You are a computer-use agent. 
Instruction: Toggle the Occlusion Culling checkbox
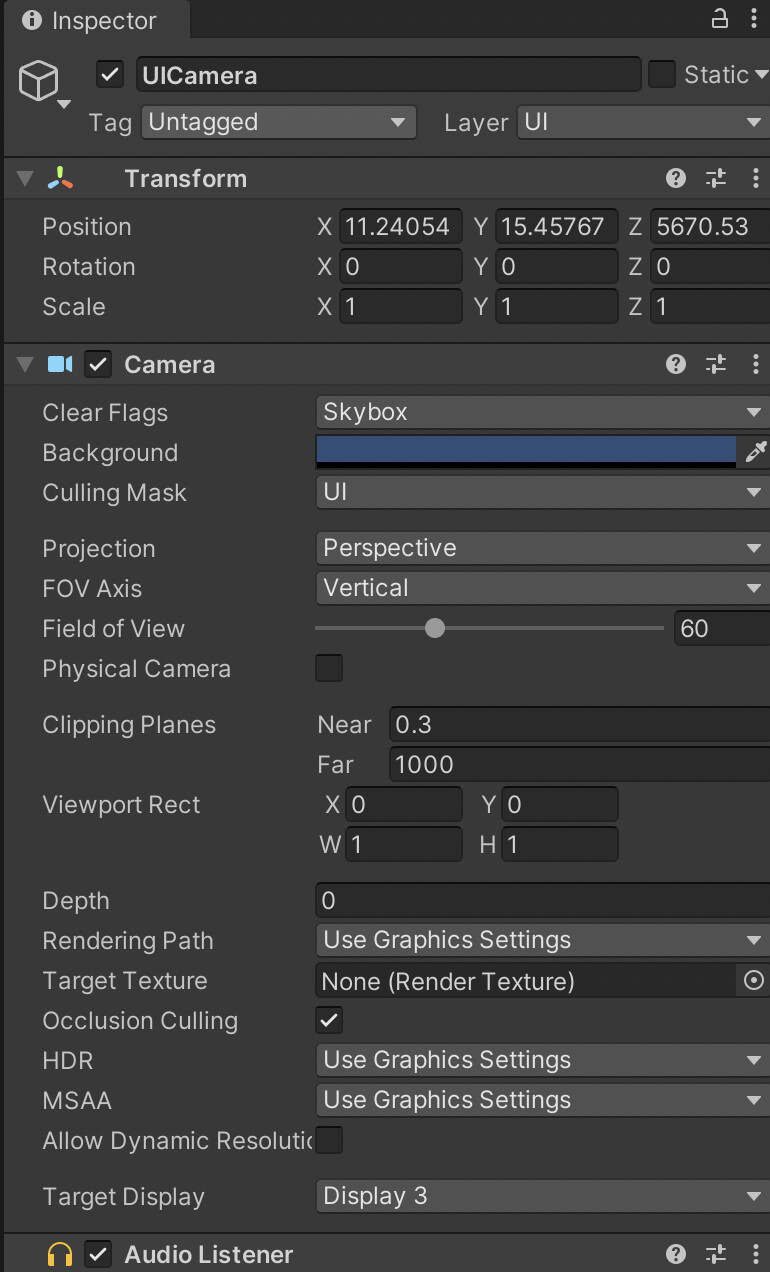point(329,1021)
